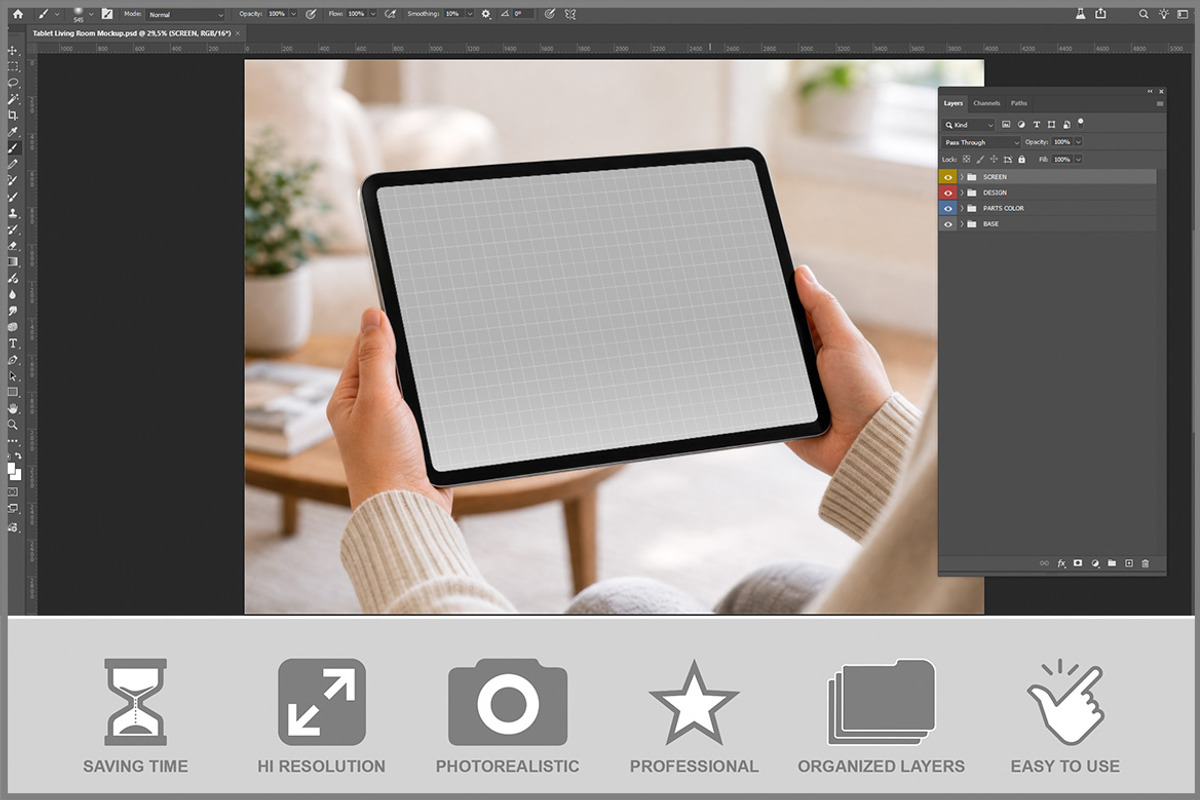Toggle pressure for opacity icon

(310, 14)
